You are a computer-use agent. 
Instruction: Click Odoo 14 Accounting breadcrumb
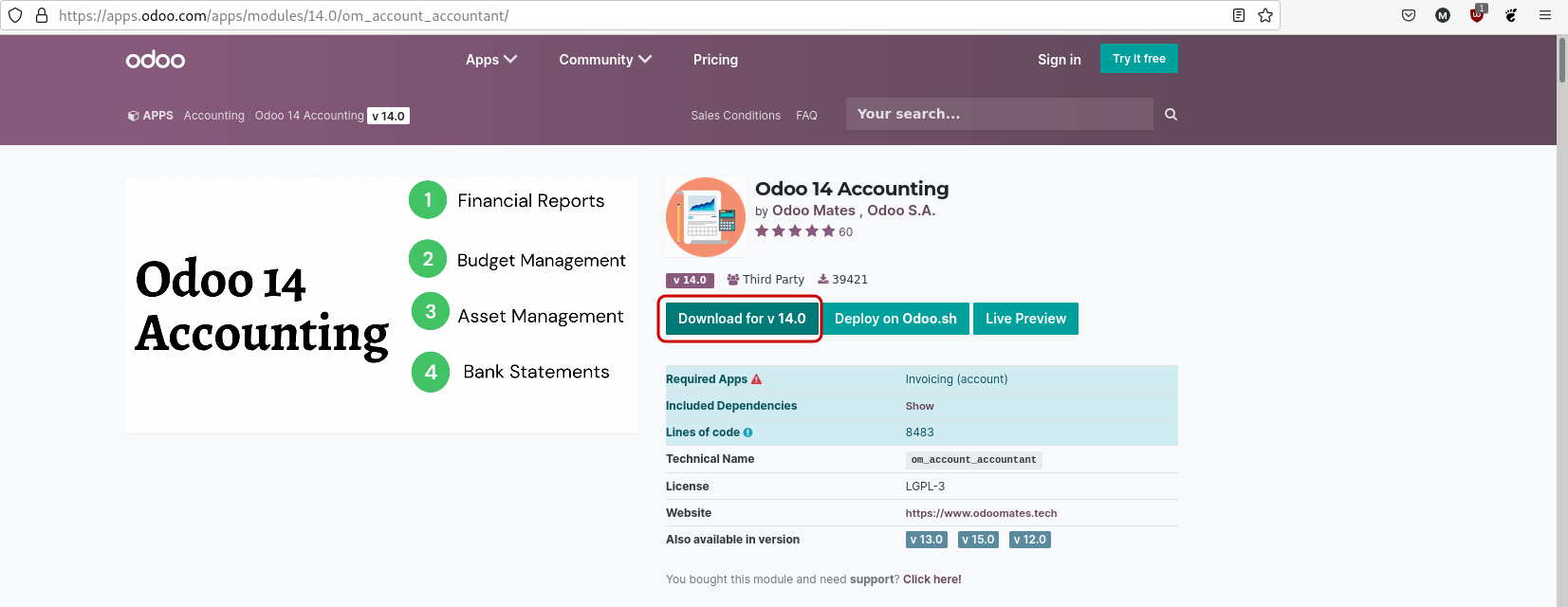pyautogui.click(x=309, y=116)
